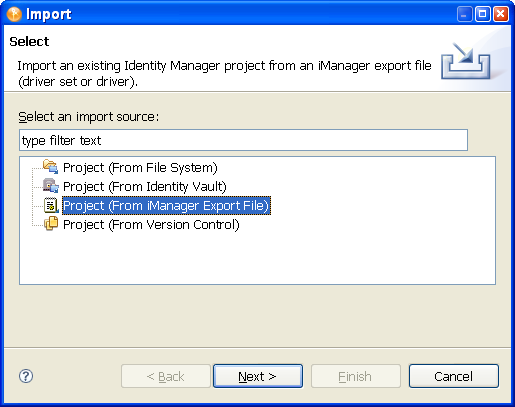This screenshot has height=407, width=515.
Task: Maximize the Import dialog
Action: coord(482,14)
